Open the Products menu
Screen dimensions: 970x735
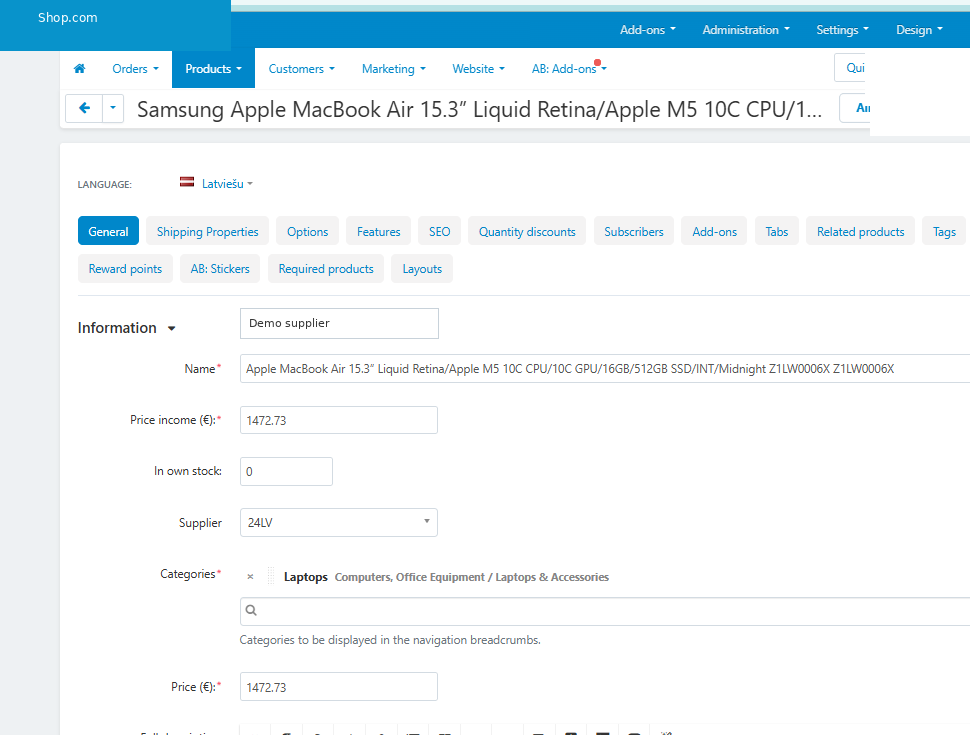pos(213,69)
